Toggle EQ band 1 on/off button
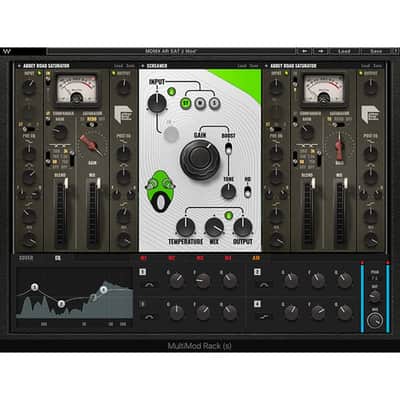 point(143,272)
